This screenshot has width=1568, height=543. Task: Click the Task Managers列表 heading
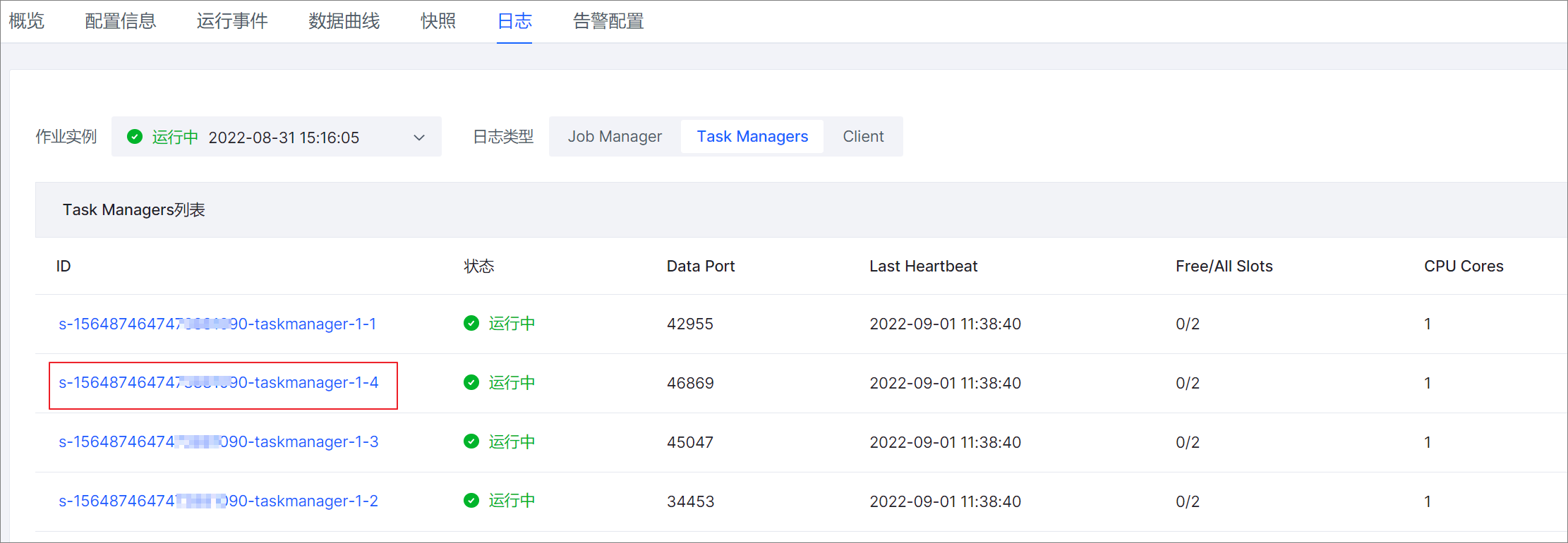point(134,210)
